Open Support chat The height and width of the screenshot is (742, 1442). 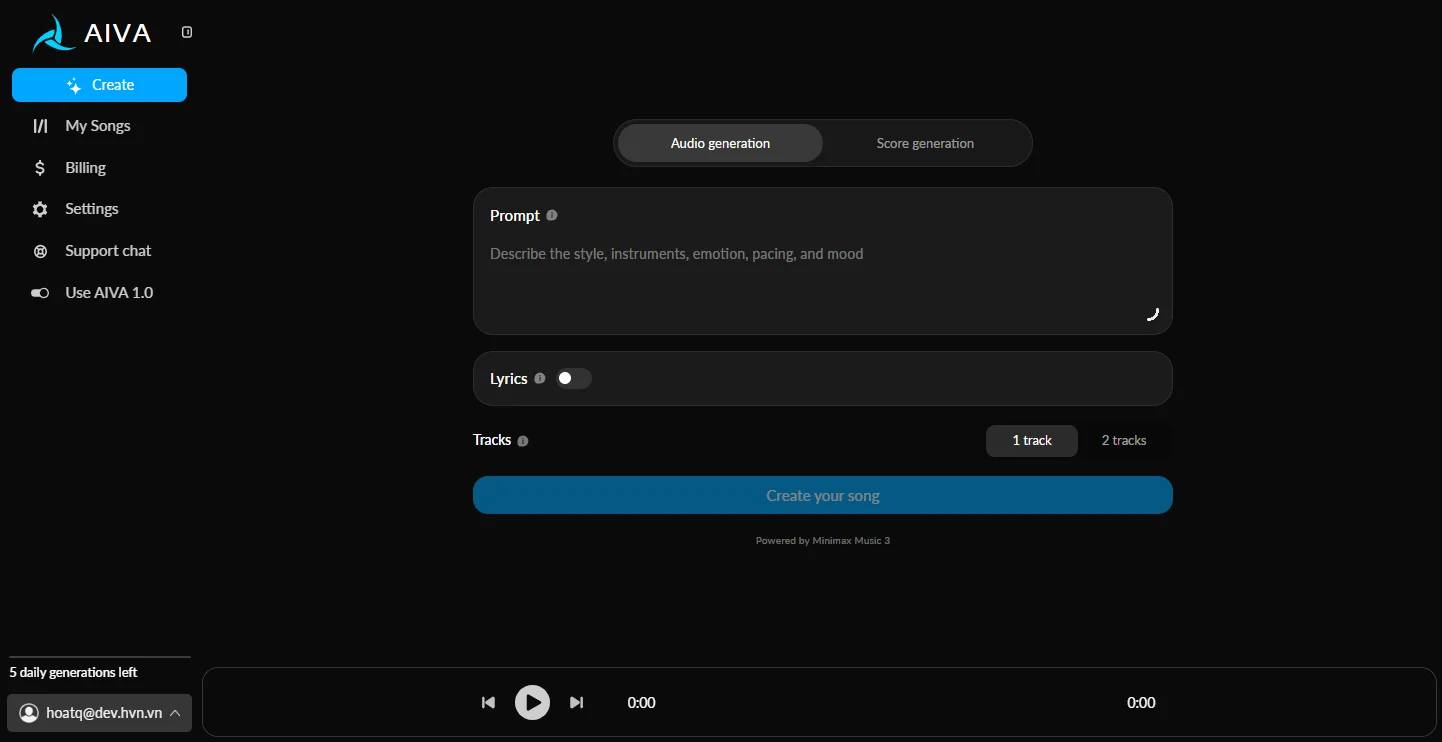point(108,251)
